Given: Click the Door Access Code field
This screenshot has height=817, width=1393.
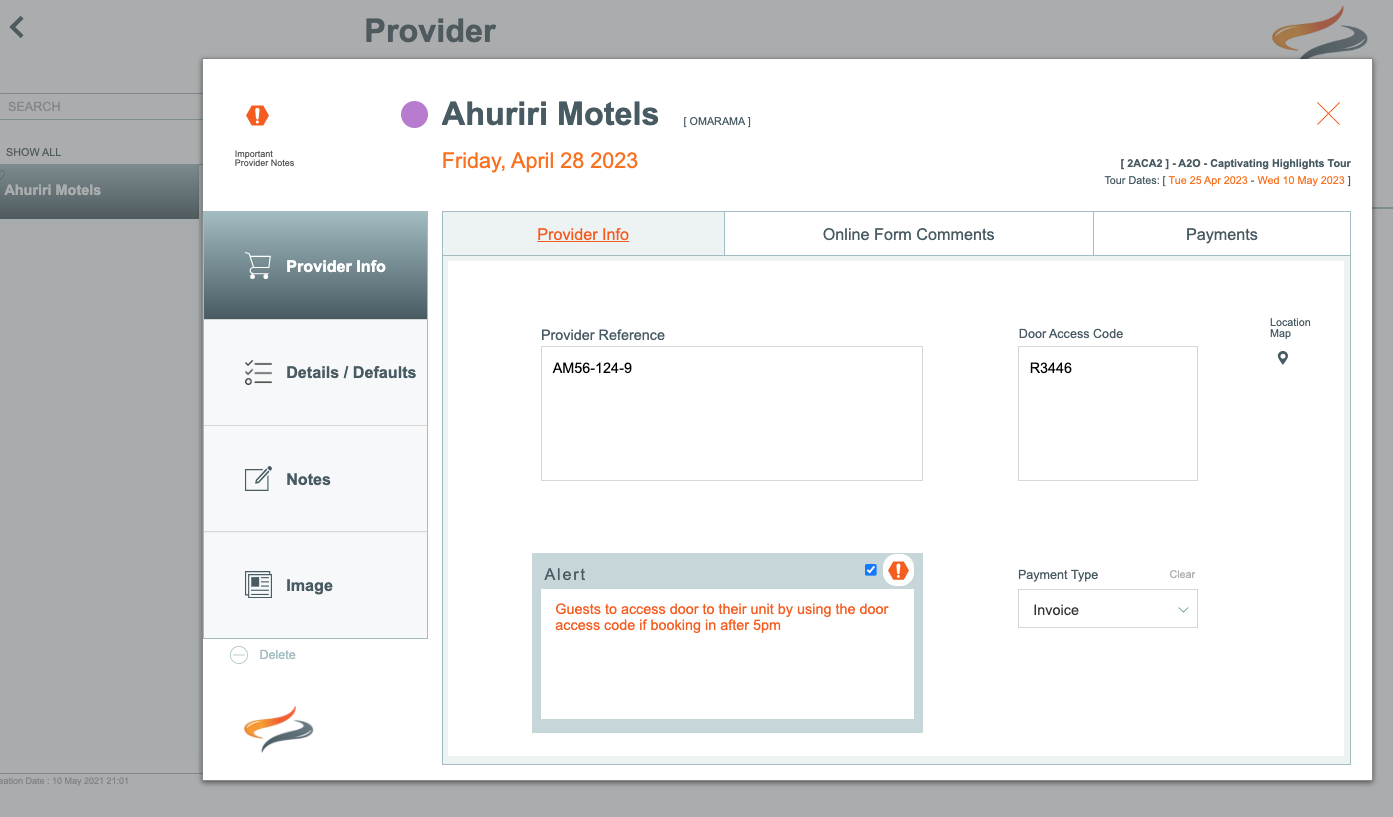Looking at the screenshot, I should point(1107,413).
